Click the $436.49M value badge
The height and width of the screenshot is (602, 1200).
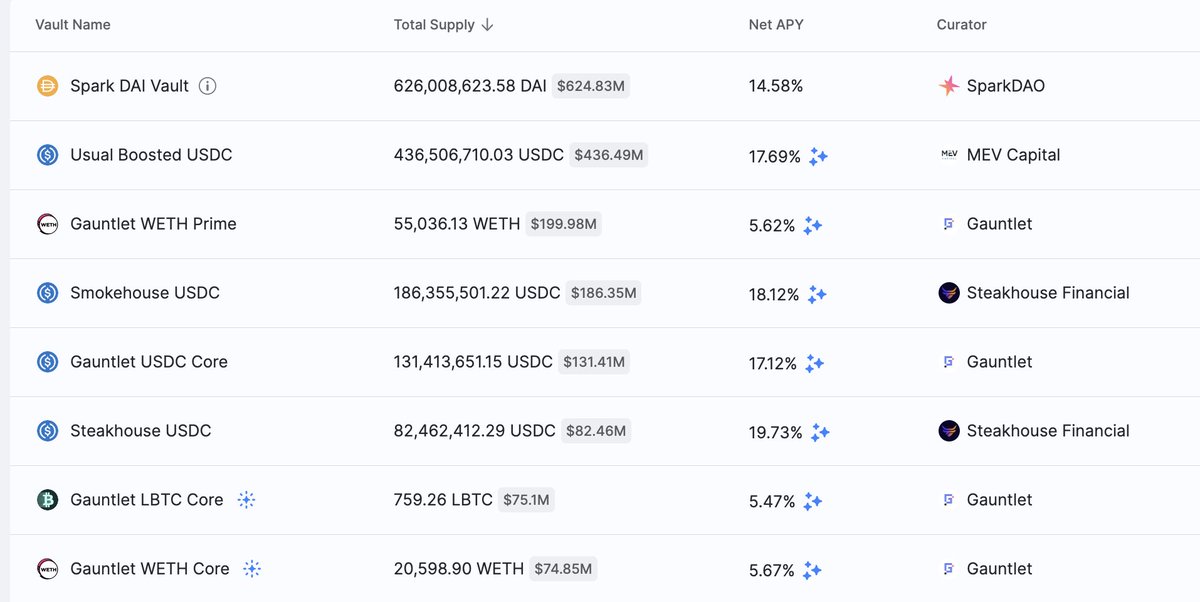tap(609, 155)
